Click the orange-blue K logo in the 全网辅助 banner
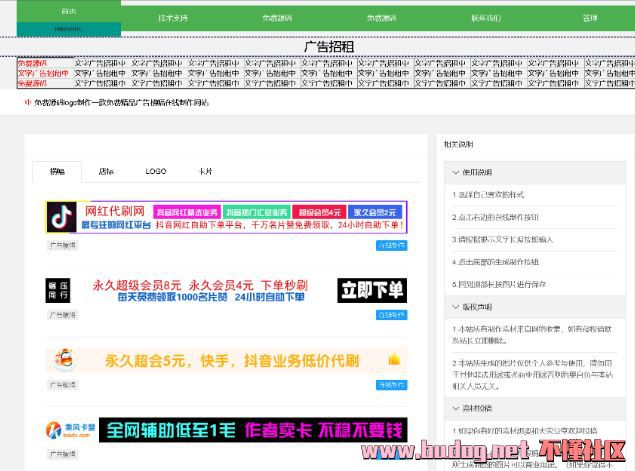The image size is (635, 471). click(53, 430)
